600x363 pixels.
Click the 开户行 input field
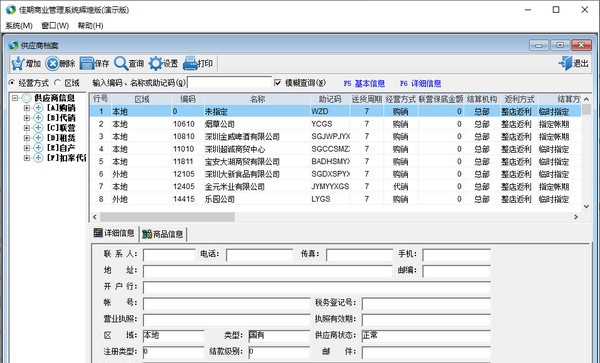[316, 288]
